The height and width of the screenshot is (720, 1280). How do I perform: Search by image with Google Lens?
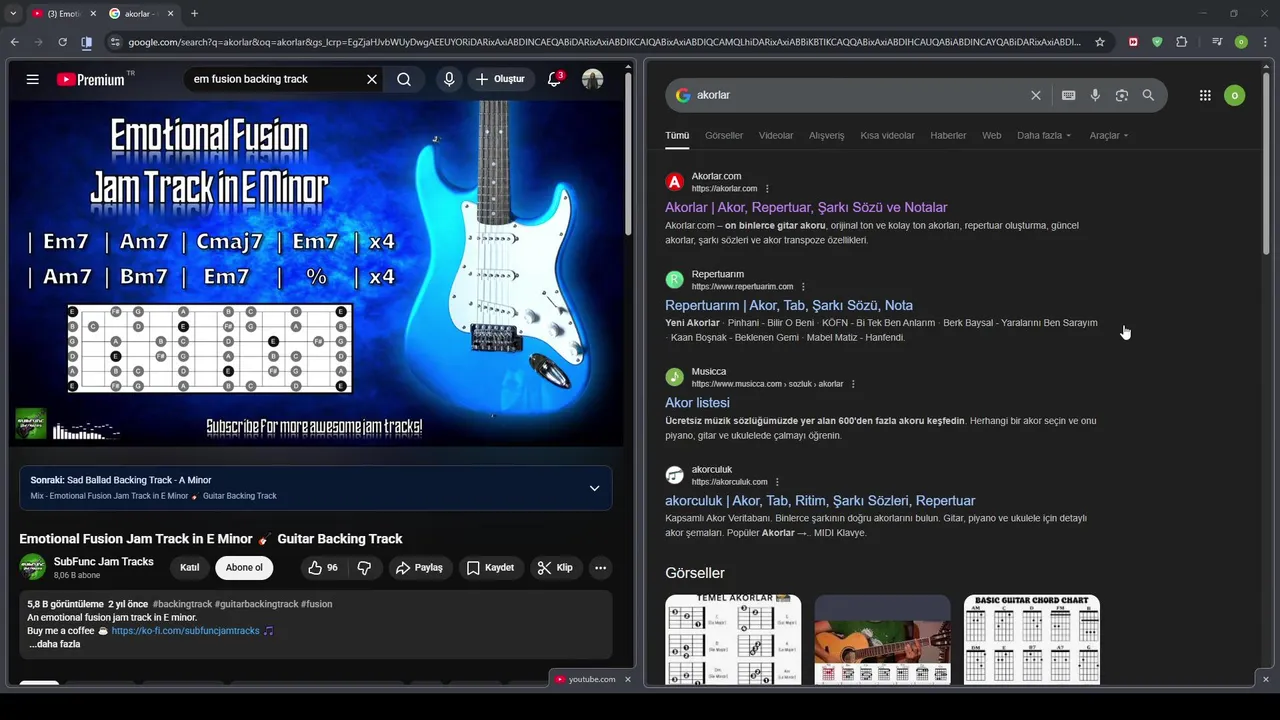click(x=1122, y=95)
